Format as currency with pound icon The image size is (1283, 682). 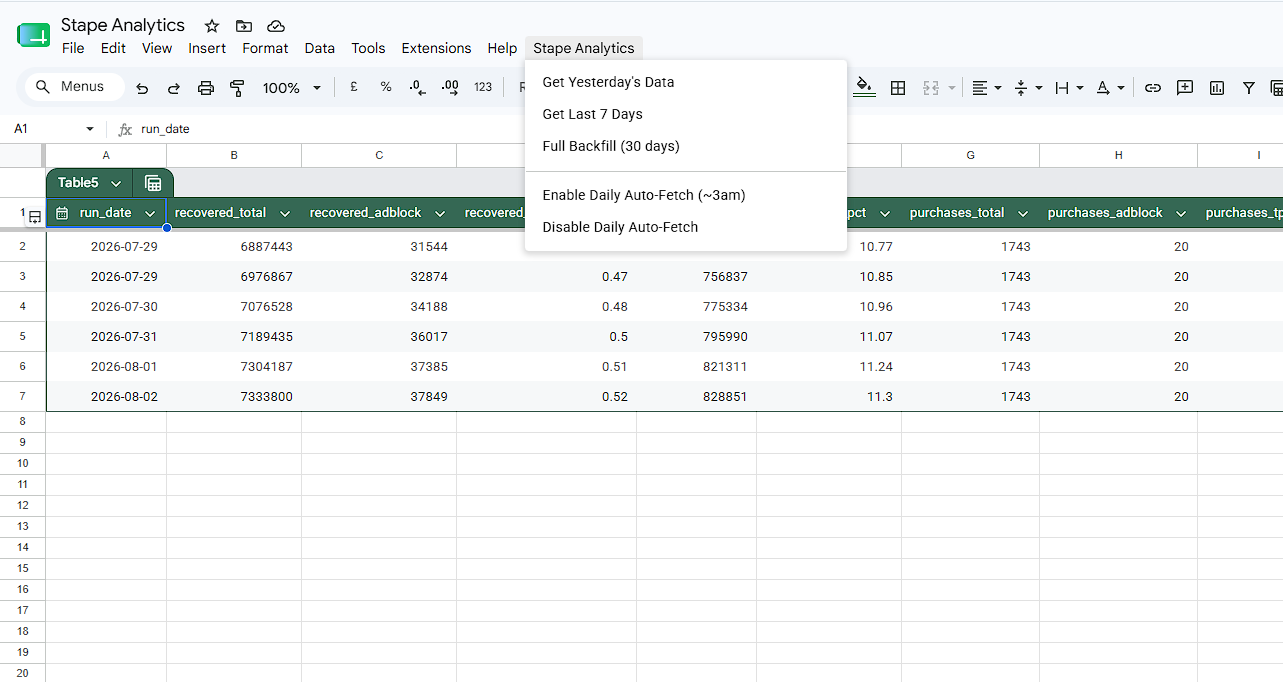tap(354, 87)
